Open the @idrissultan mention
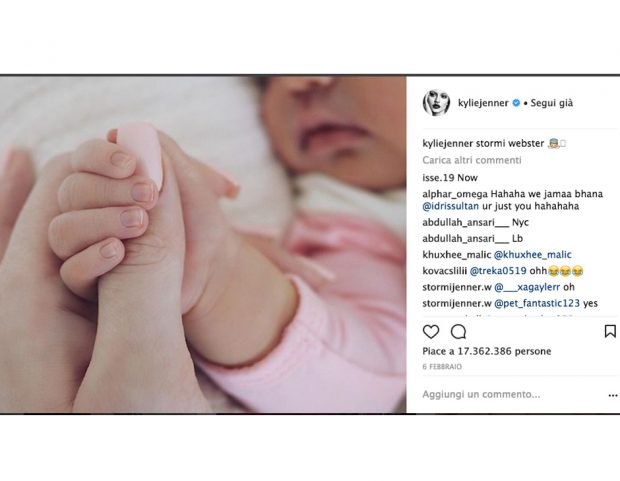The image size is (620, 481). pos(450,206)
